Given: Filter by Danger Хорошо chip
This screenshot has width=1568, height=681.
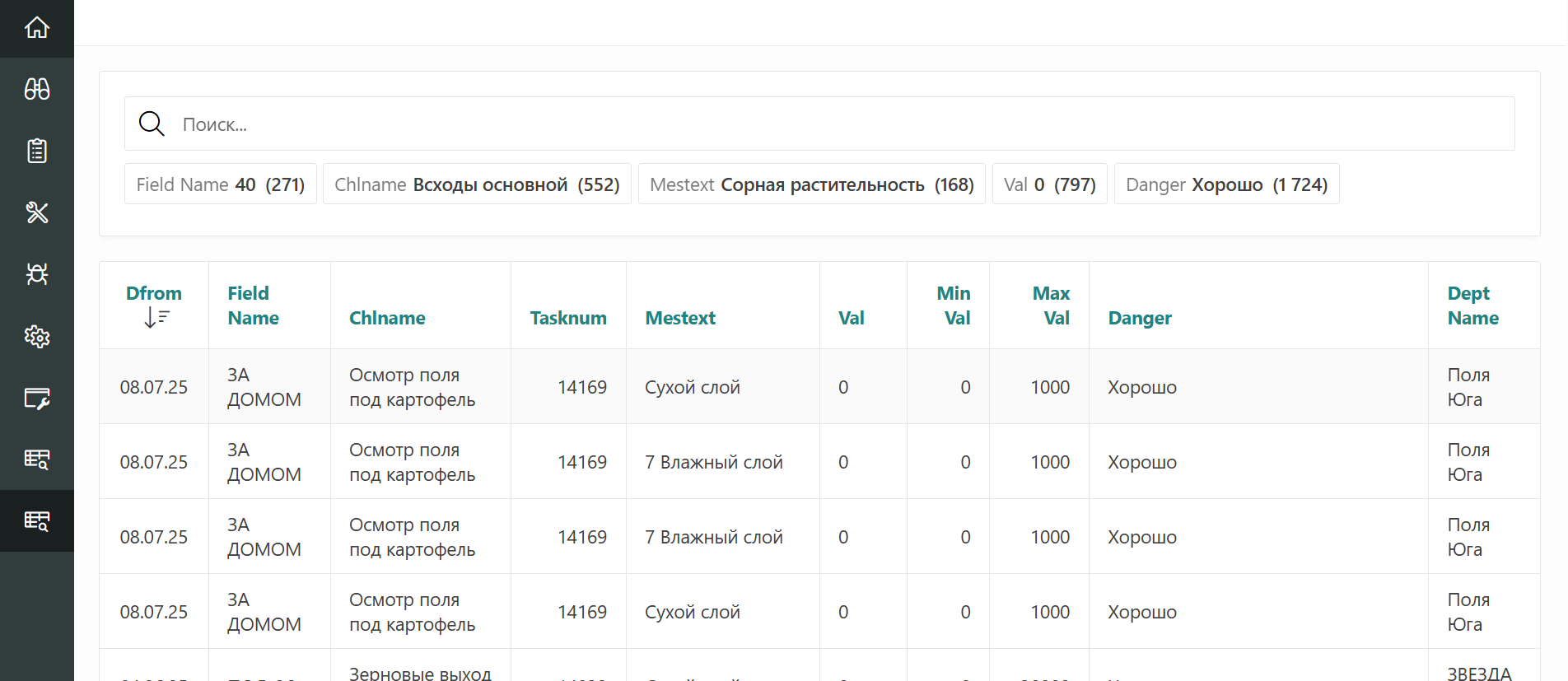Looking at the screenshot, I should pos(1226,184).
